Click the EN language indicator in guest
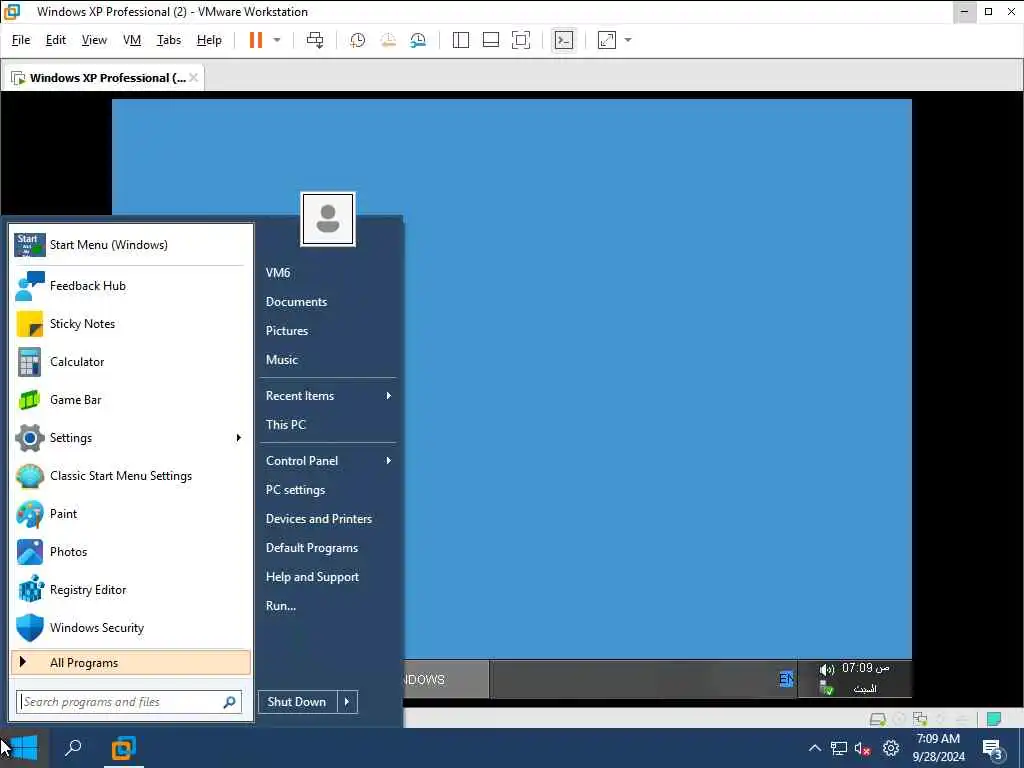This screenshot has width=1024, height=768. 786,679
